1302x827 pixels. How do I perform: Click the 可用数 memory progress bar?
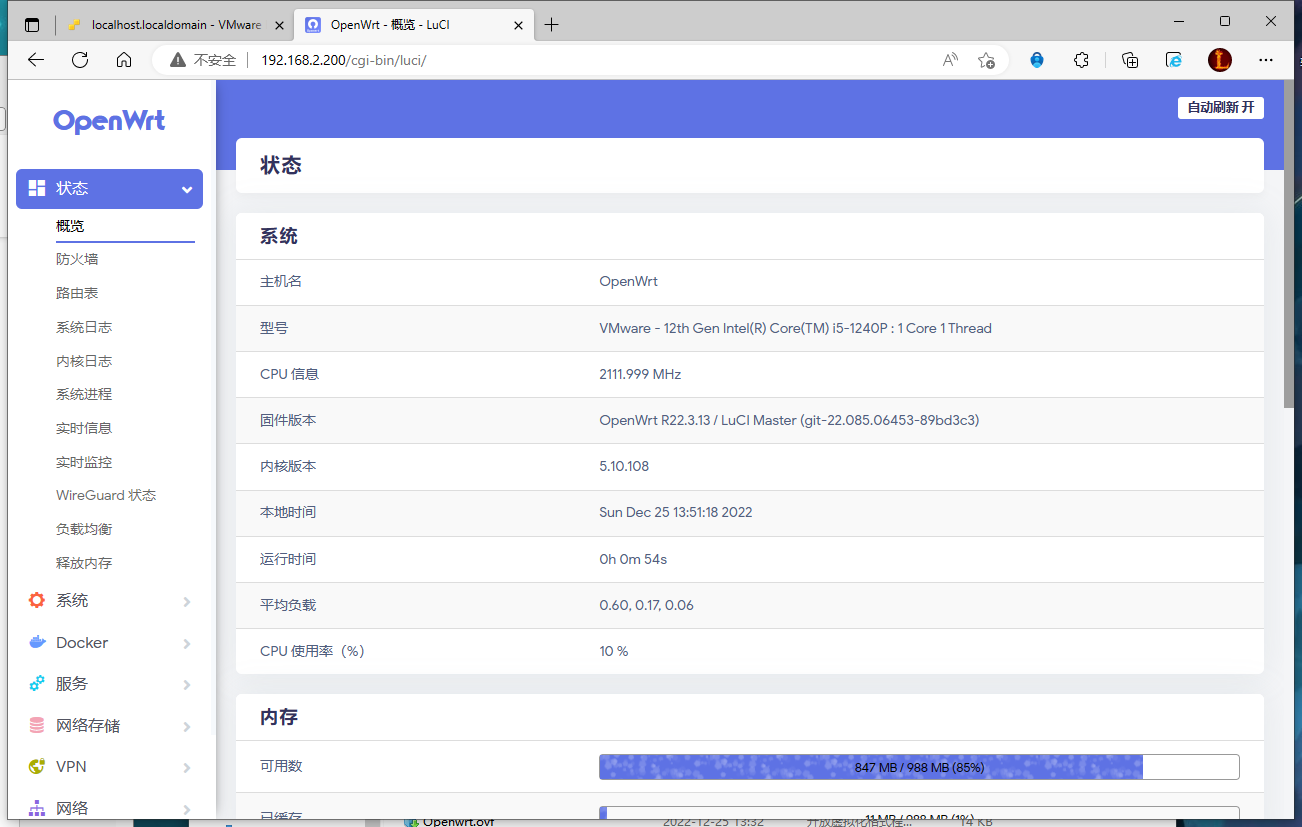click(919, 767)
